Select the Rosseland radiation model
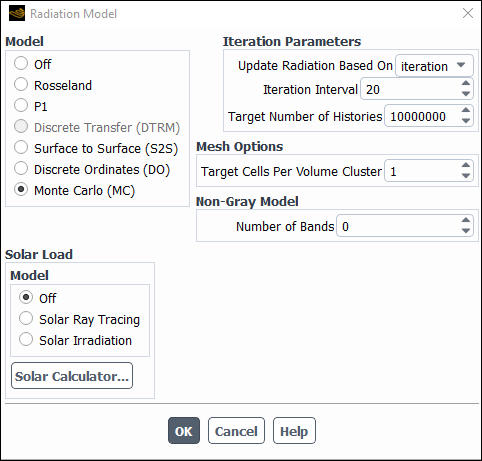482x461 pixels. click(x=21, y=84)
